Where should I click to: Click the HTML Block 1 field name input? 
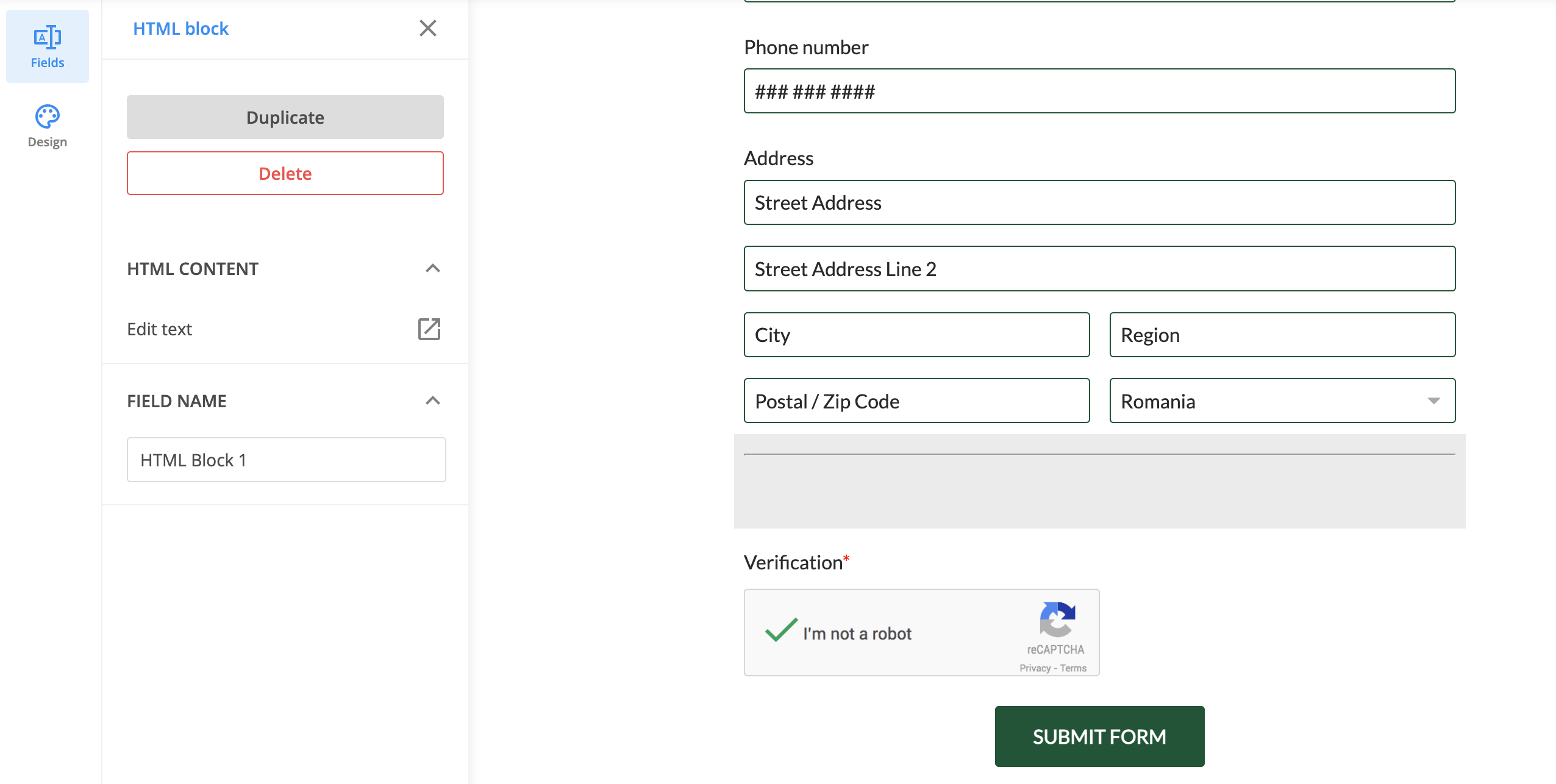click(x=286, y=460)
